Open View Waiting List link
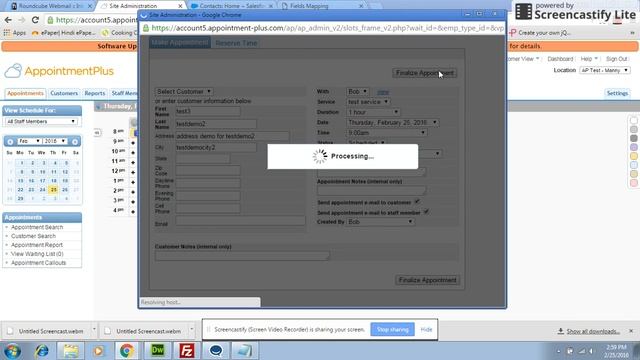Viewport: 640px width, 360px height. pos(37,254)
